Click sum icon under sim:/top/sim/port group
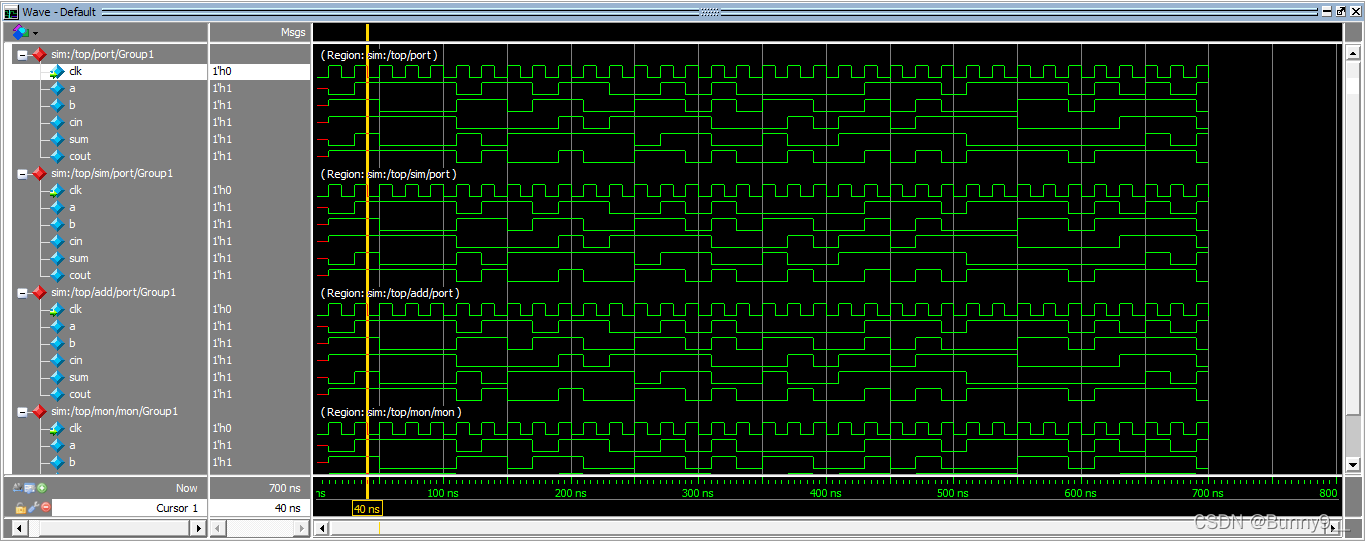The image size is (1366, 542). point(56,258)
